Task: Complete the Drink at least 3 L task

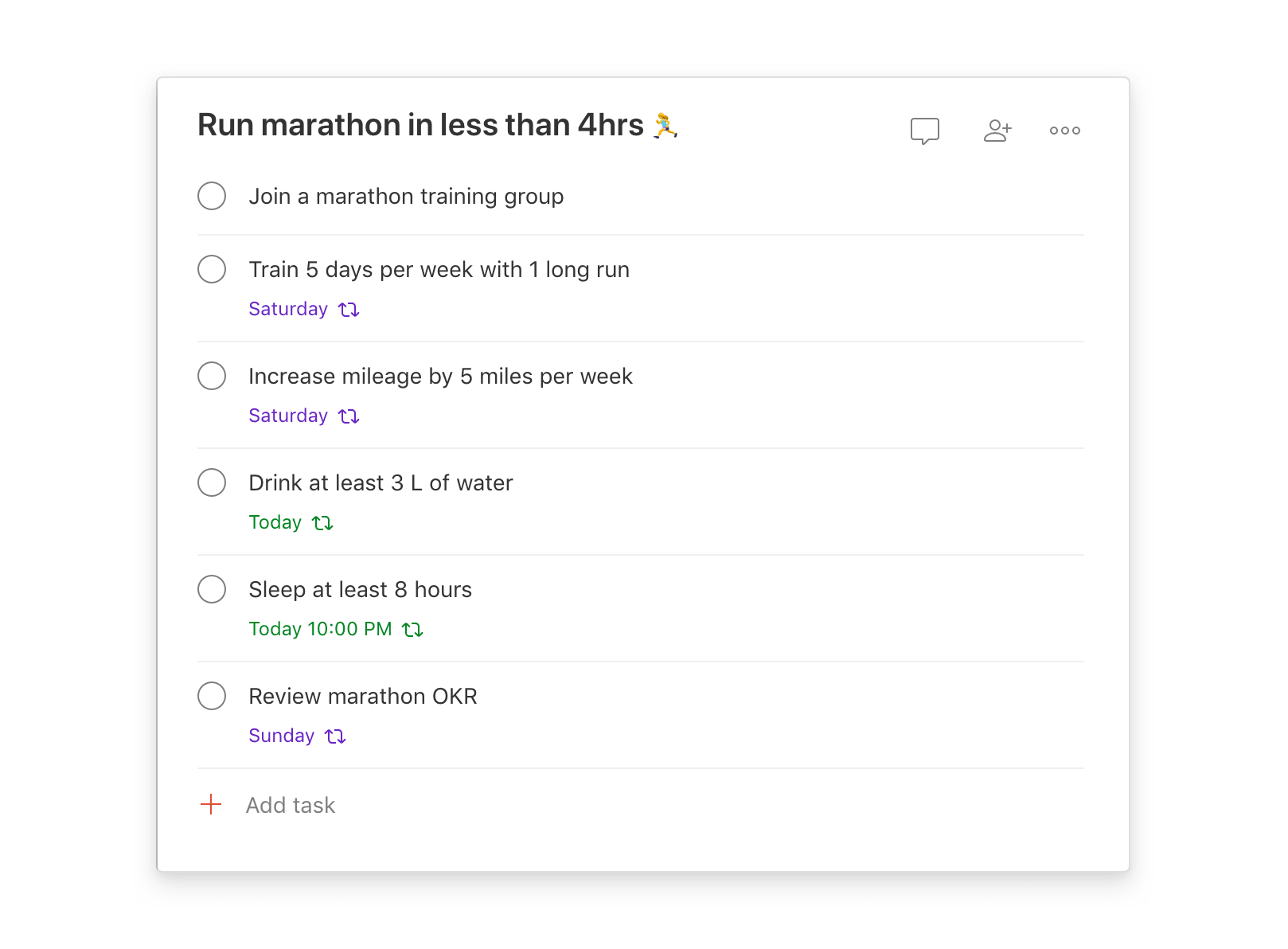Action: [211, 482]
